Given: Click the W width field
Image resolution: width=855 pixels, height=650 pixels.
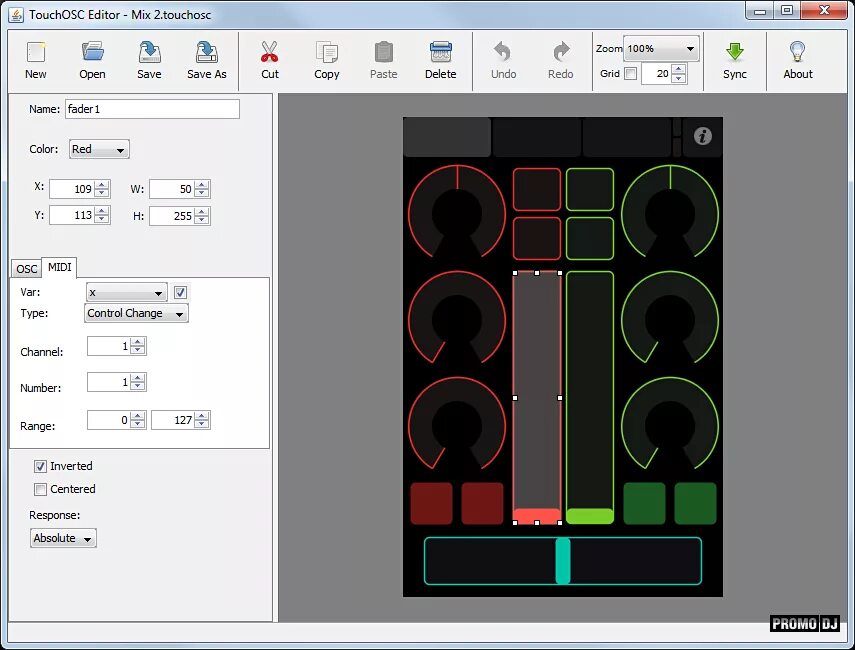Looking at the screenshot, I should [x=172, y=189].
